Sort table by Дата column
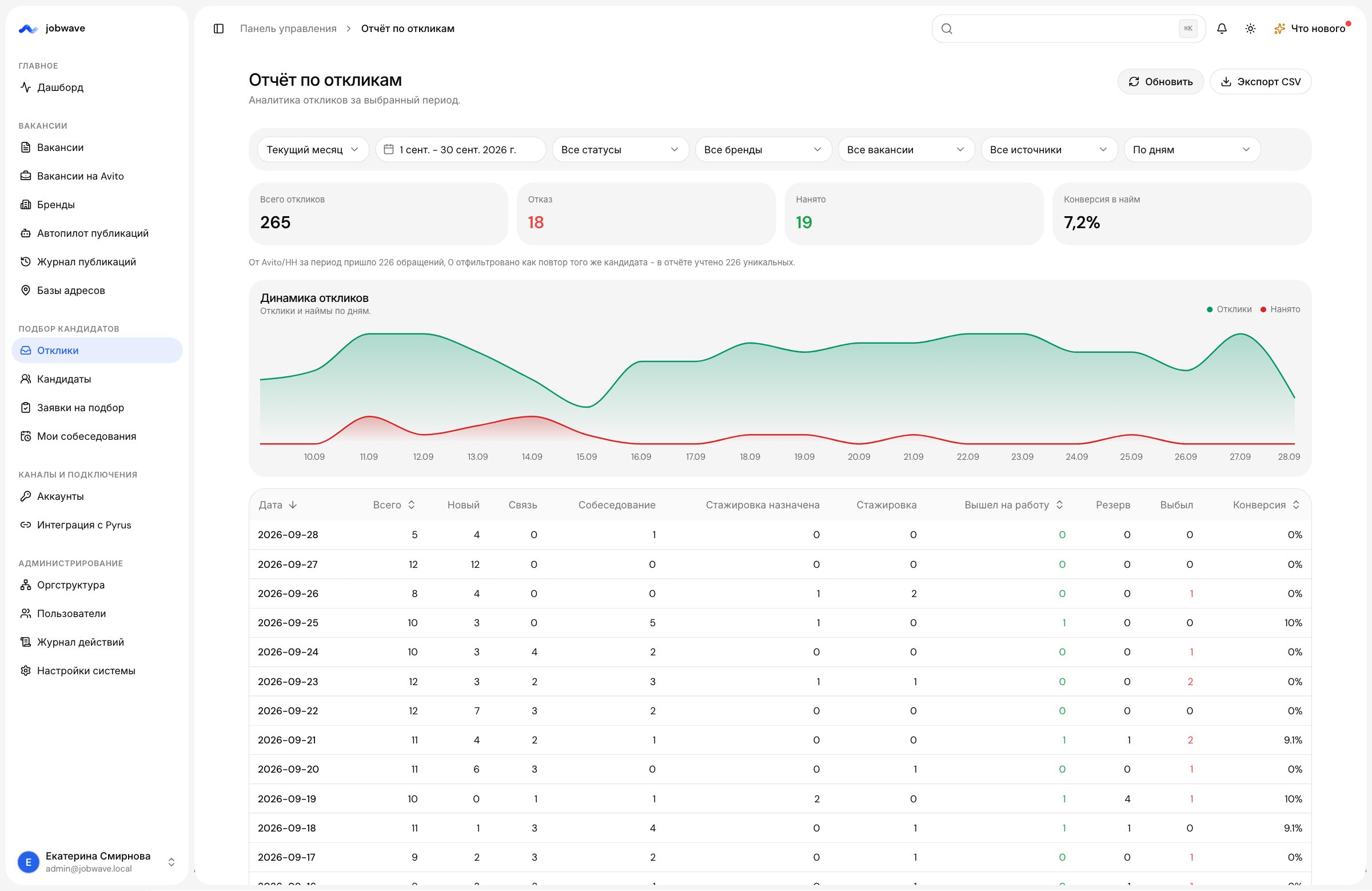 278,504
